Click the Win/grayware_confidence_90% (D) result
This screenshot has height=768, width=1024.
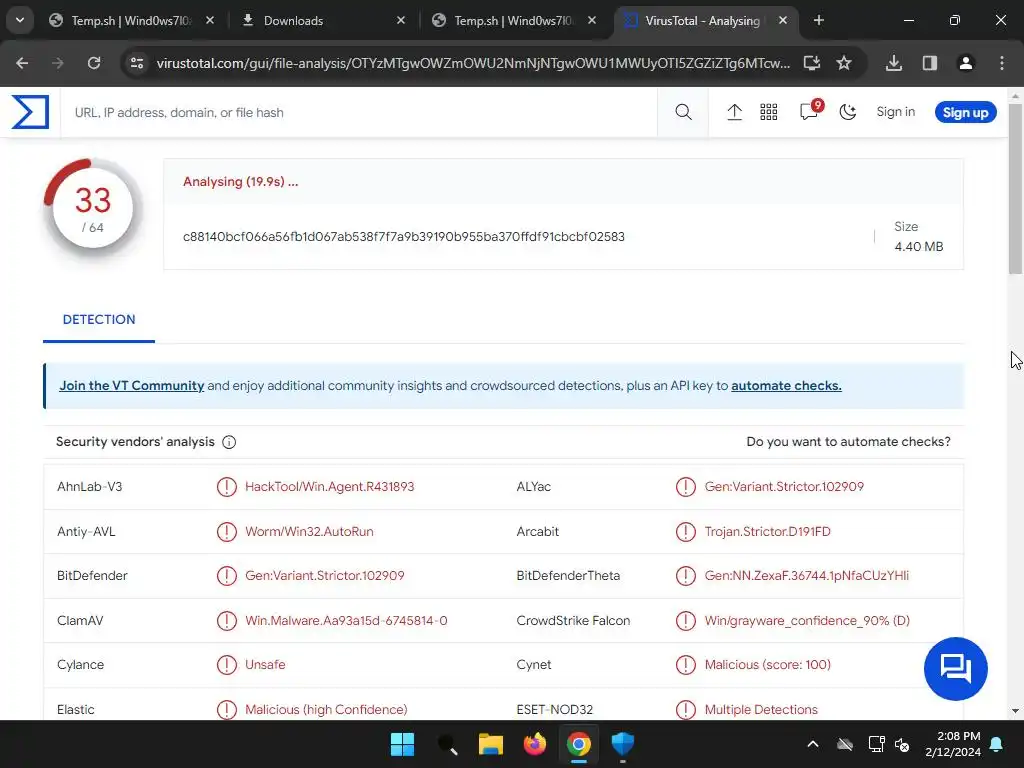coord(807,621)
